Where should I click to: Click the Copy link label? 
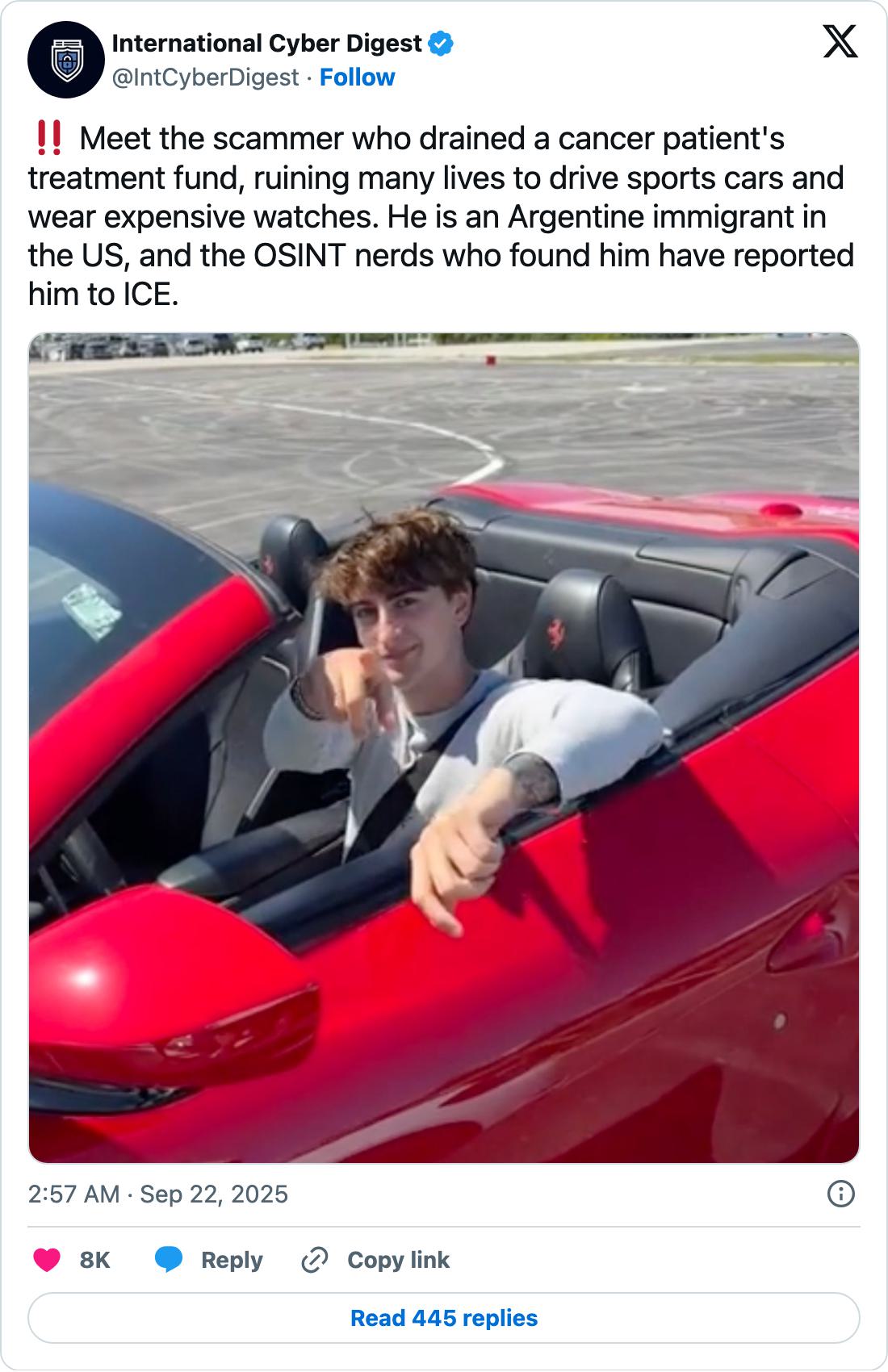click(398, 1260)
